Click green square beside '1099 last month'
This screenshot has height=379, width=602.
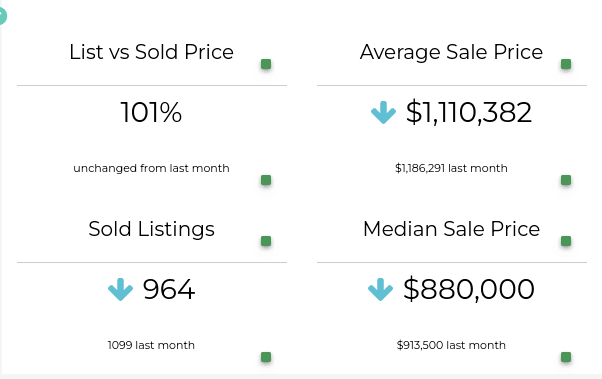[266, 357]
